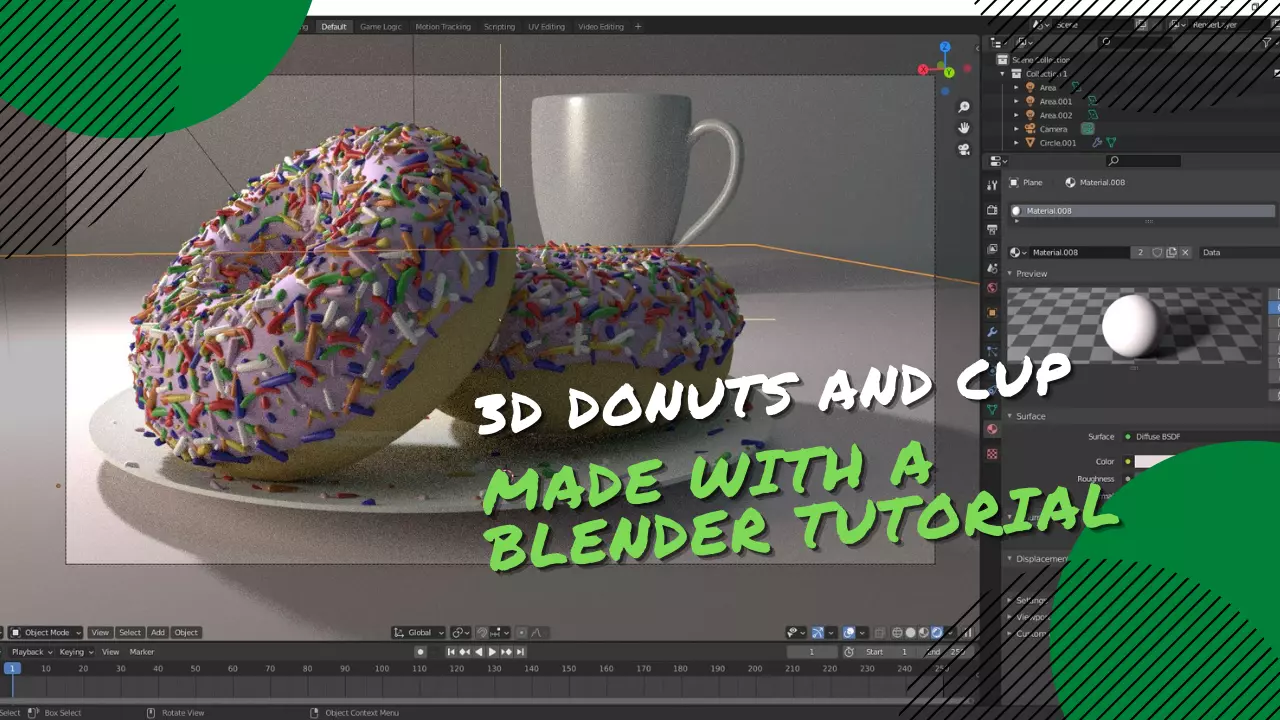Image resolution: width=1280 pixels, height=720 pixels.
Task: Click the red X axis on navigation gizmo
Action: [924, 70]
